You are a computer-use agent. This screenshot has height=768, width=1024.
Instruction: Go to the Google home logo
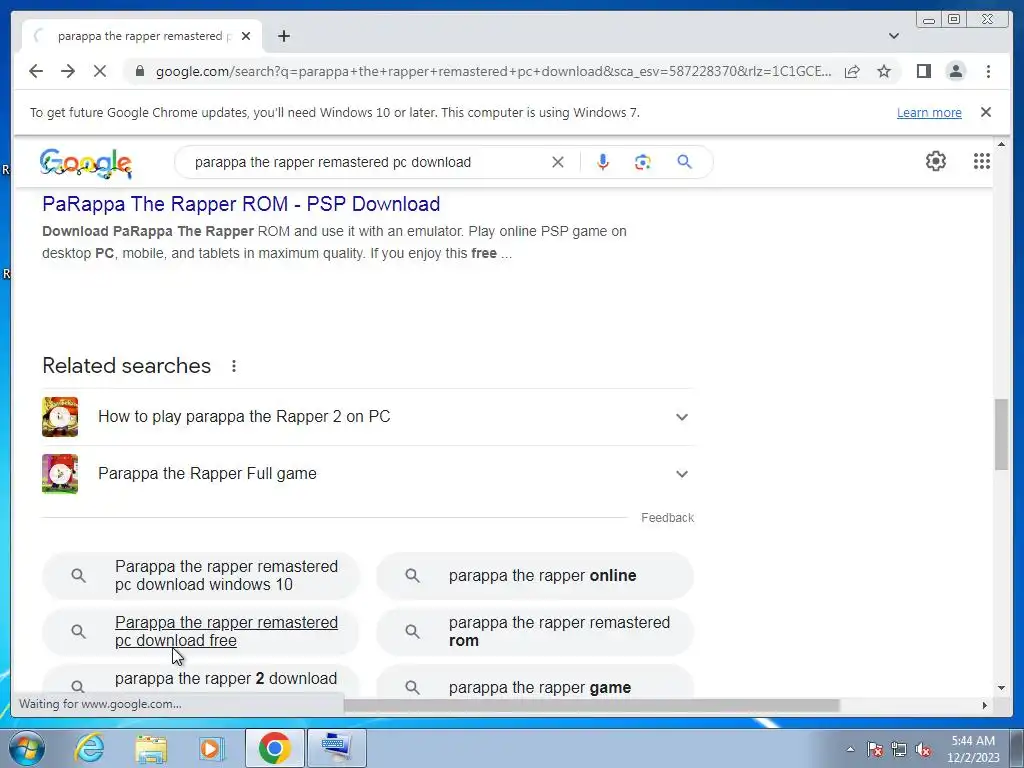click(x=86, y=163)
